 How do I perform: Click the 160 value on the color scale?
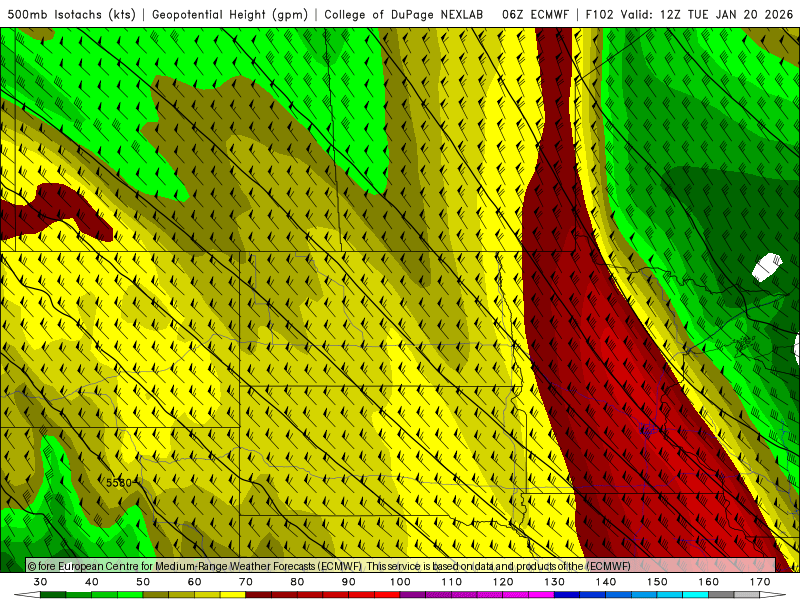click(709, 582)
